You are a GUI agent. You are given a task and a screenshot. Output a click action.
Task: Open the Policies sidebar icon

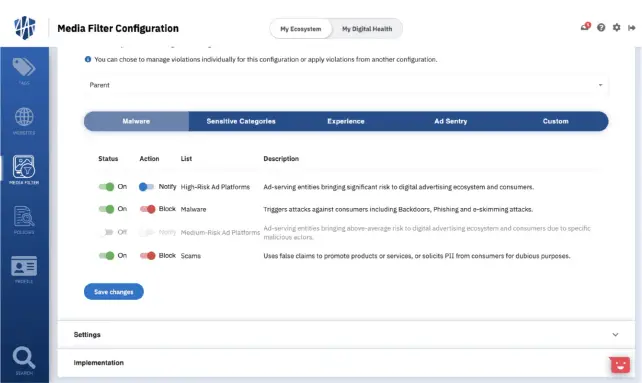[24, 220]
